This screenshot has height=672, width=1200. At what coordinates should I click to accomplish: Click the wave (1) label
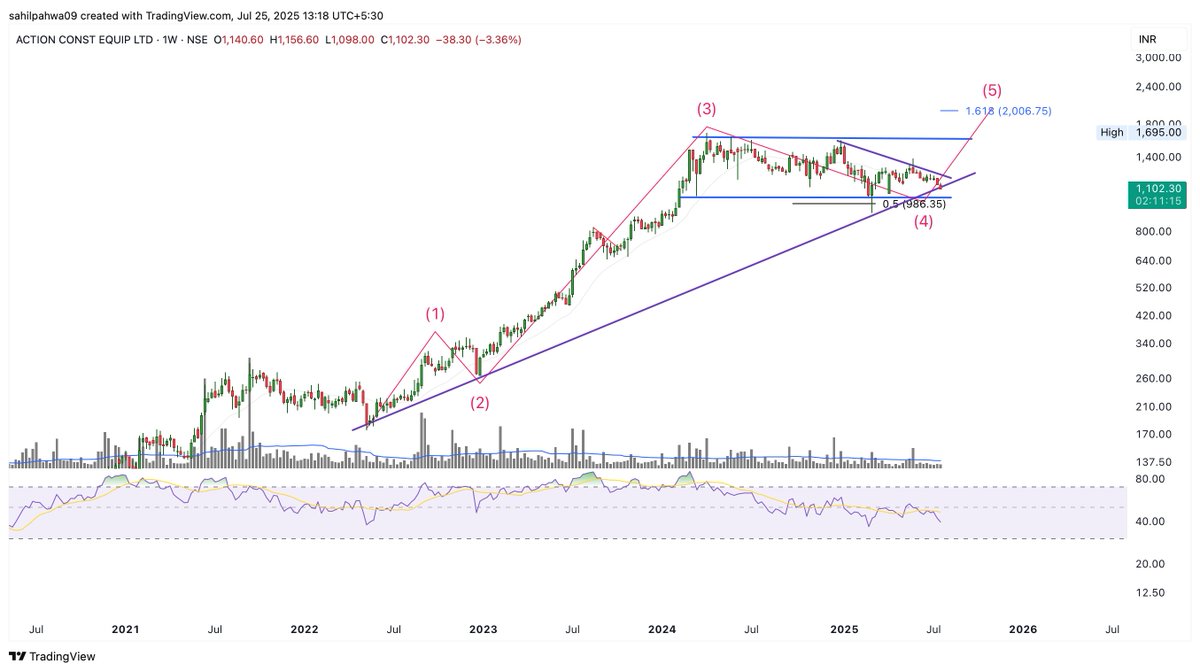(435, 313)
